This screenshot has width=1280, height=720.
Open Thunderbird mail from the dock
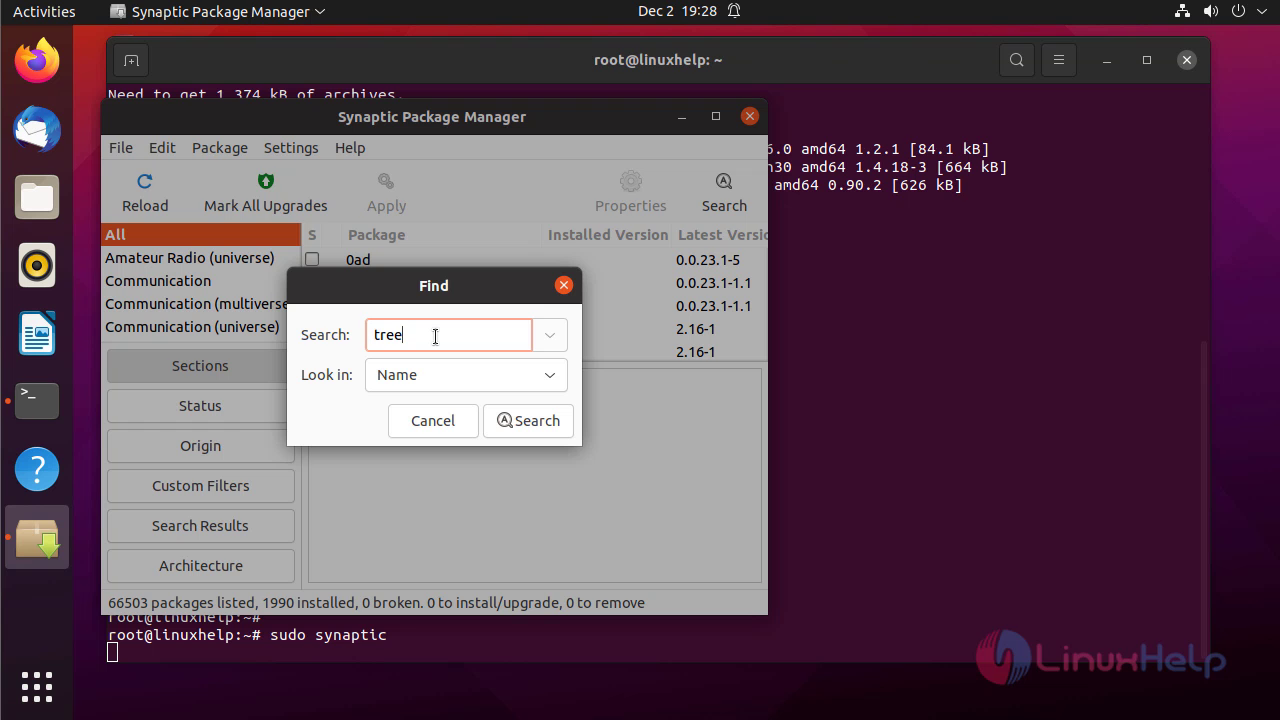click(37, 129)
